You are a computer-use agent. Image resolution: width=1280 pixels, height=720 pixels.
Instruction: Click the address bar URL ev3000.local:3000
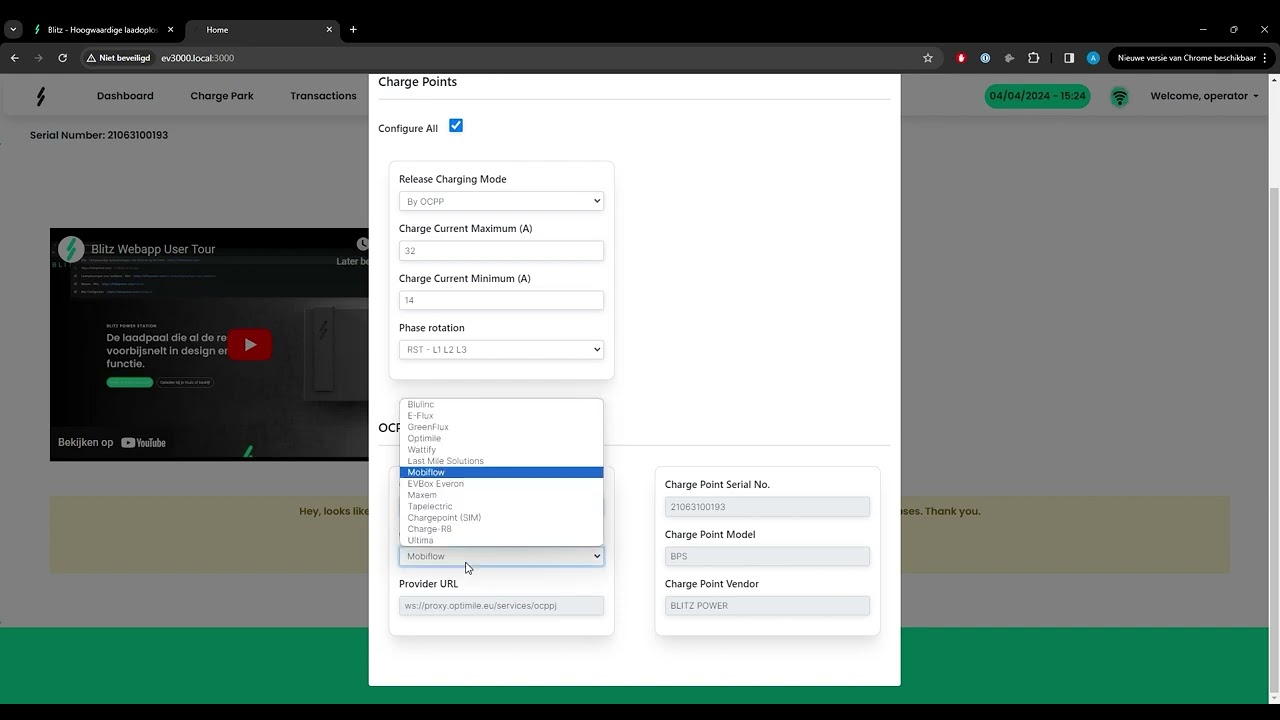[198, 58]
